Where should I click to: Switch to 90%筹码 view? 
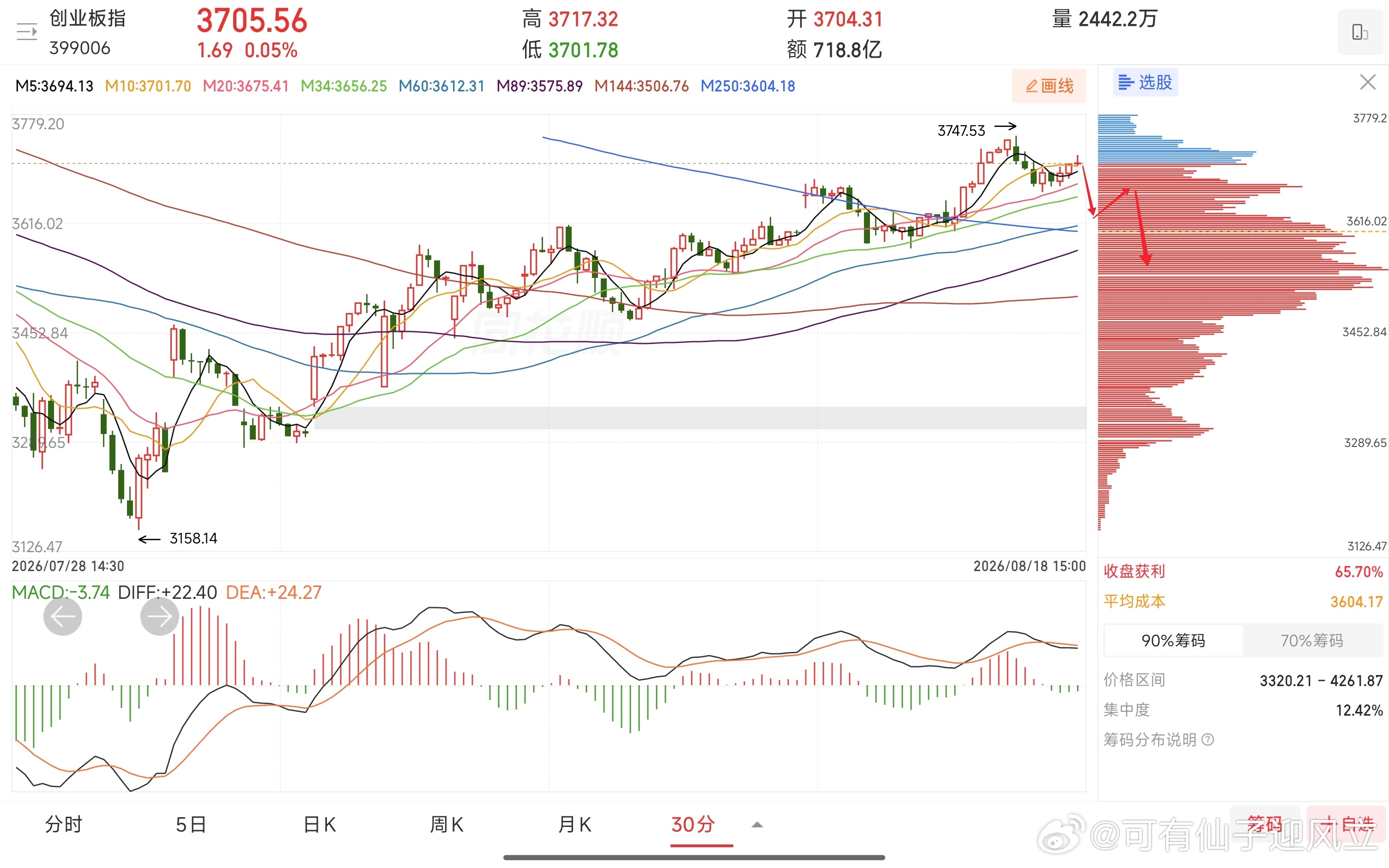tap(1173, 641)
